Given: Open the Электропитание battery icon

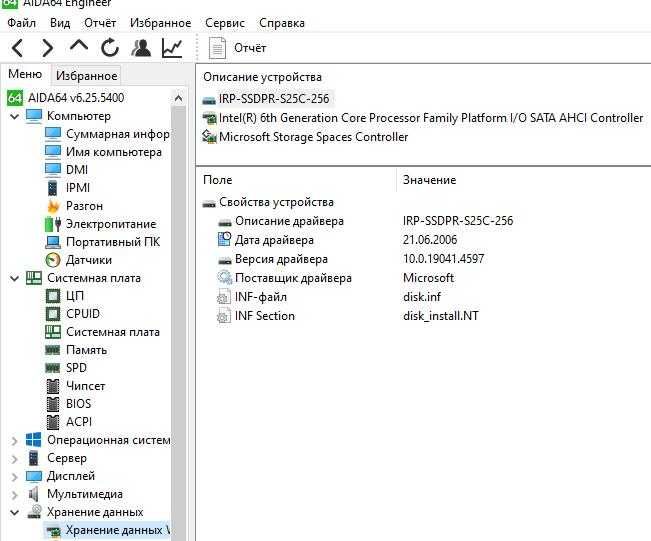Looking at the screenshot, I should (x=53, y=224).
